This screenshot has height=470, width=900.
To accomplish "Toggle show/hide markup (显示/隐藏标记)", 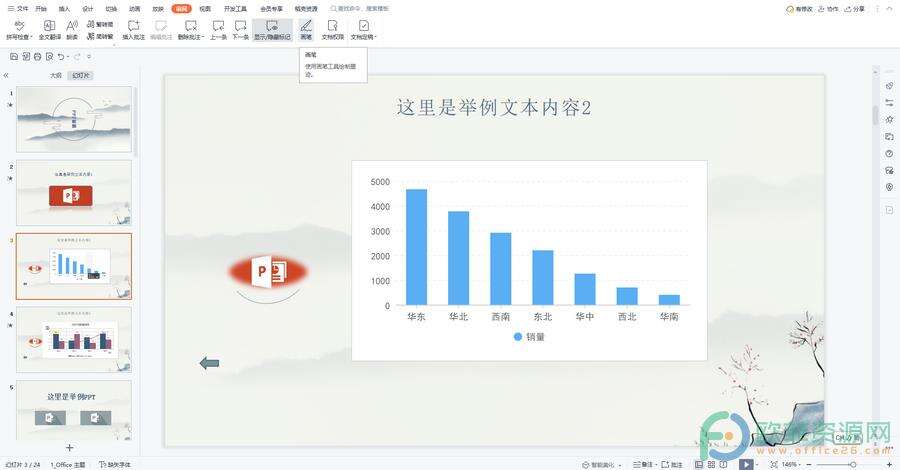I will point(273,29).
